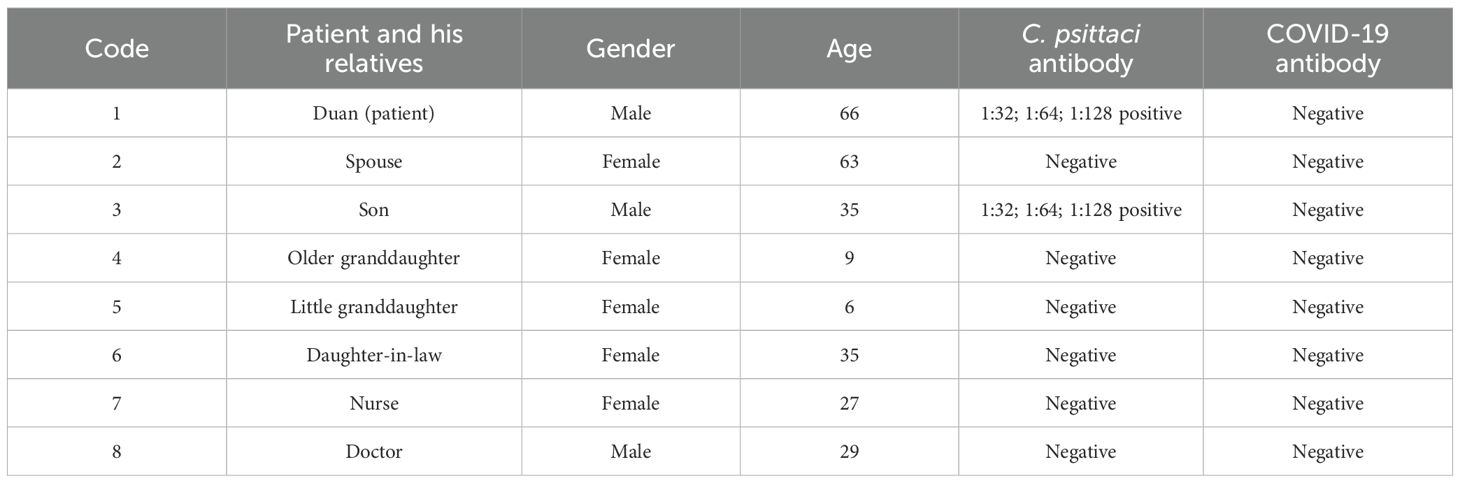Image resolution: width=1460 pixels, height=483 pixels.
Task: Click the Nurse cell
Action: click(x=374, y=403)
